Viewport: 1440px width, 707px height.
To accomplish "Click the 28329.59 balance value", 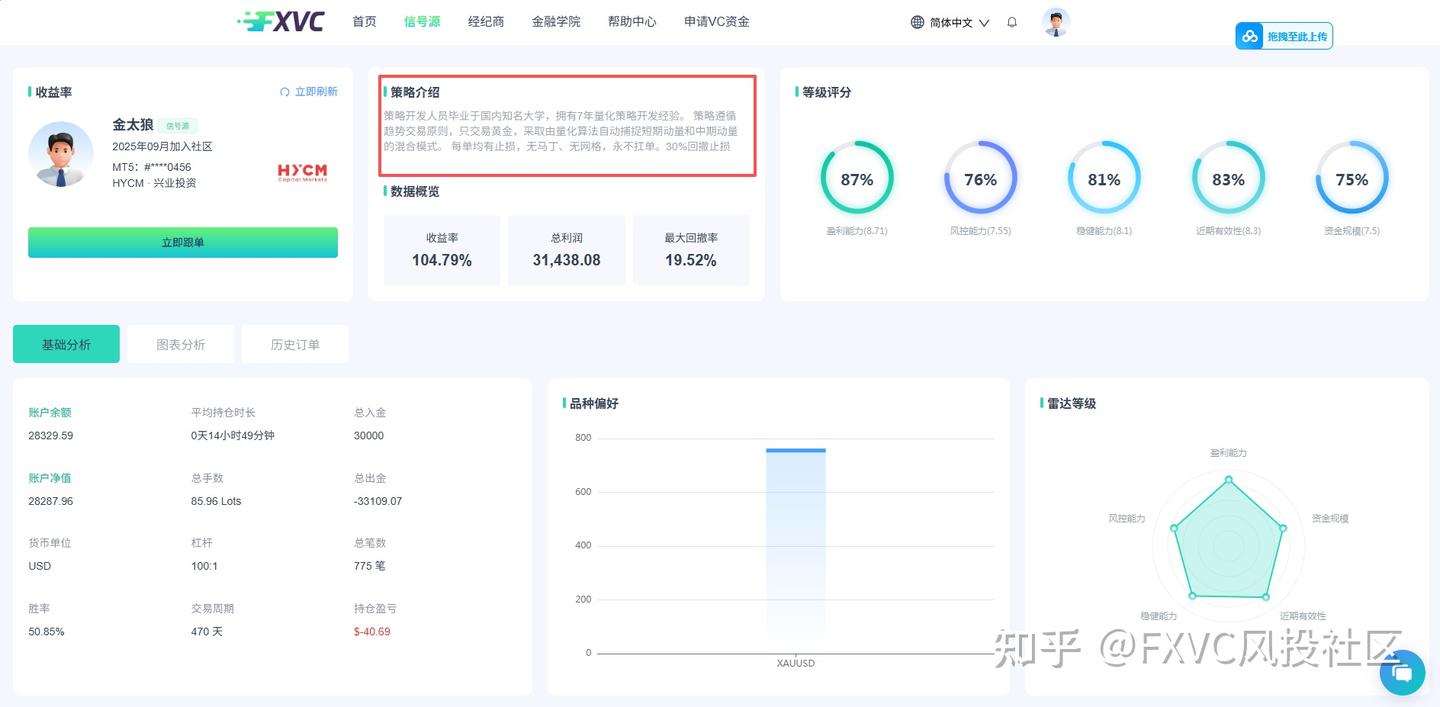I will click(51, 436).
